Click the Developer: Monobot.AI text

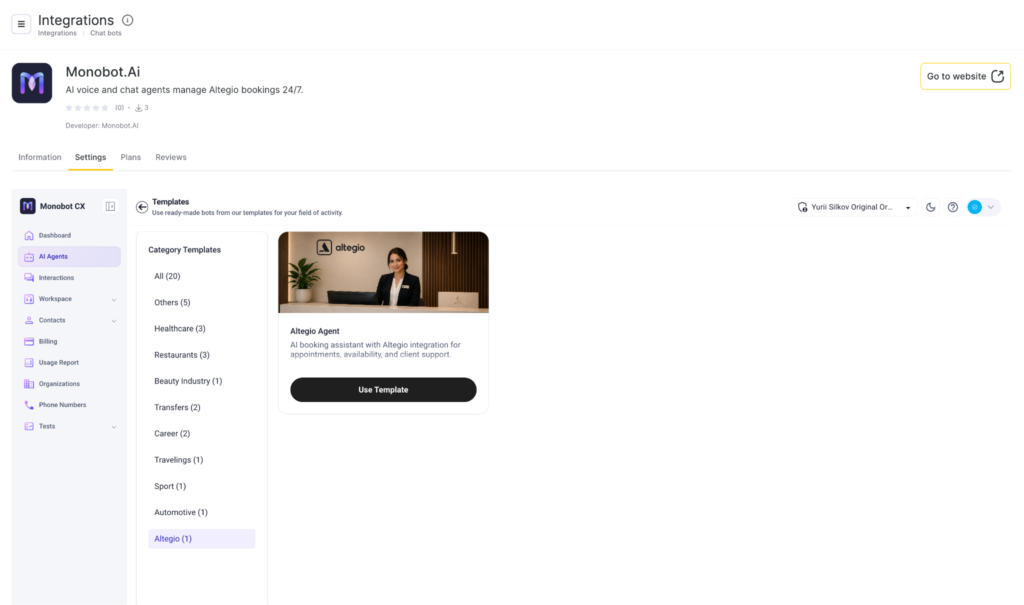point(102,125)
